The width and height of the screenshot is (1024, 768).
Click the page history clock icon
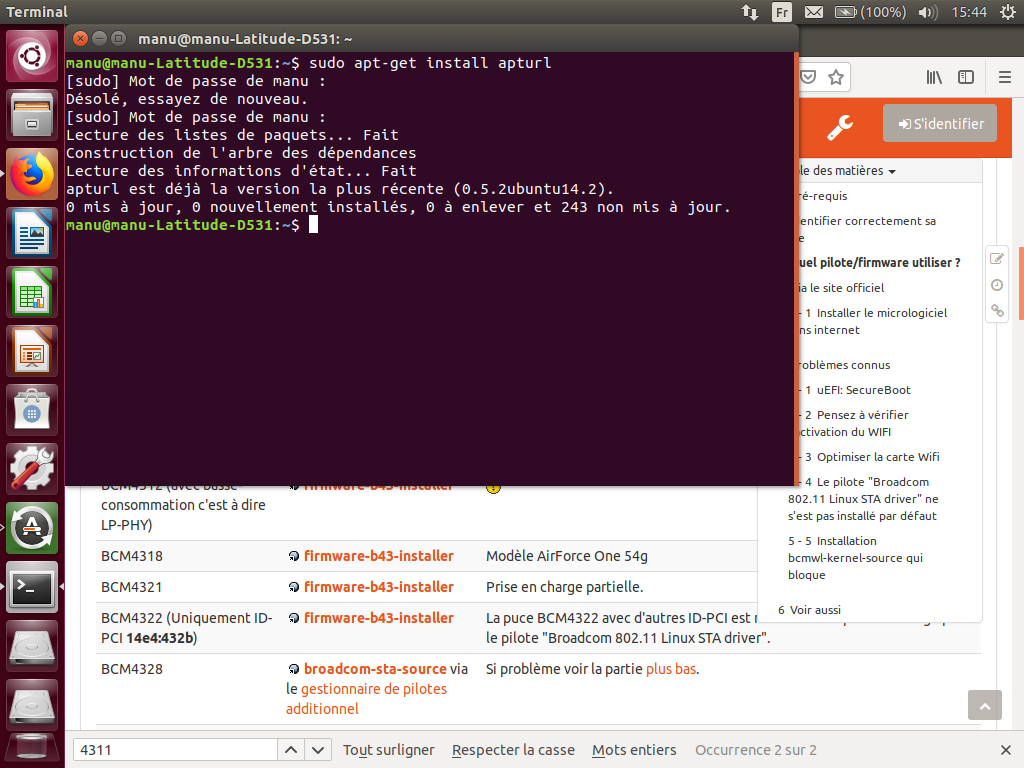click(x=997, y=285)
